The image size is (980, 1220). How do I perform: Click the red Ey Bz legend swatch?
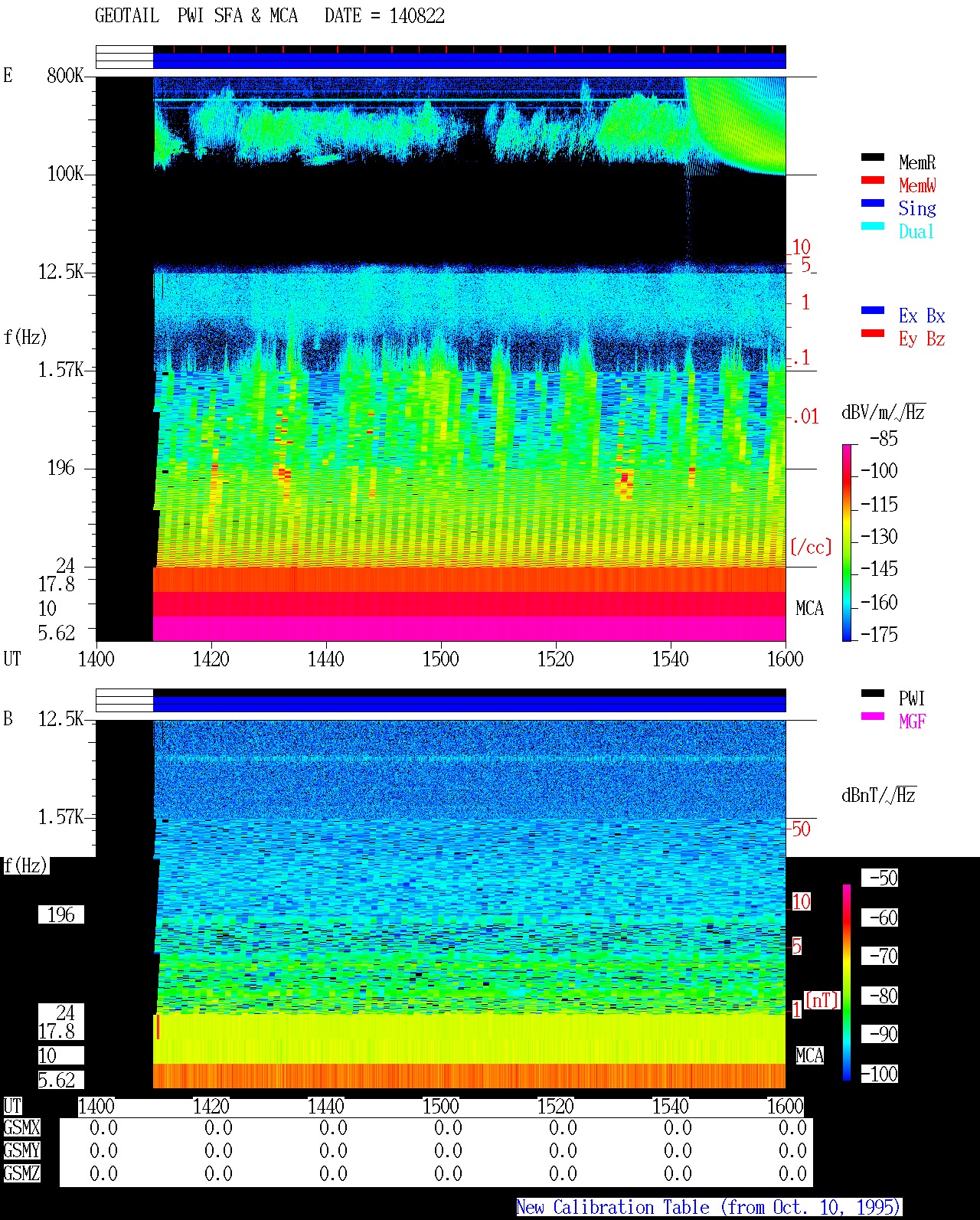pyautogui.click(x=873, y=334)
